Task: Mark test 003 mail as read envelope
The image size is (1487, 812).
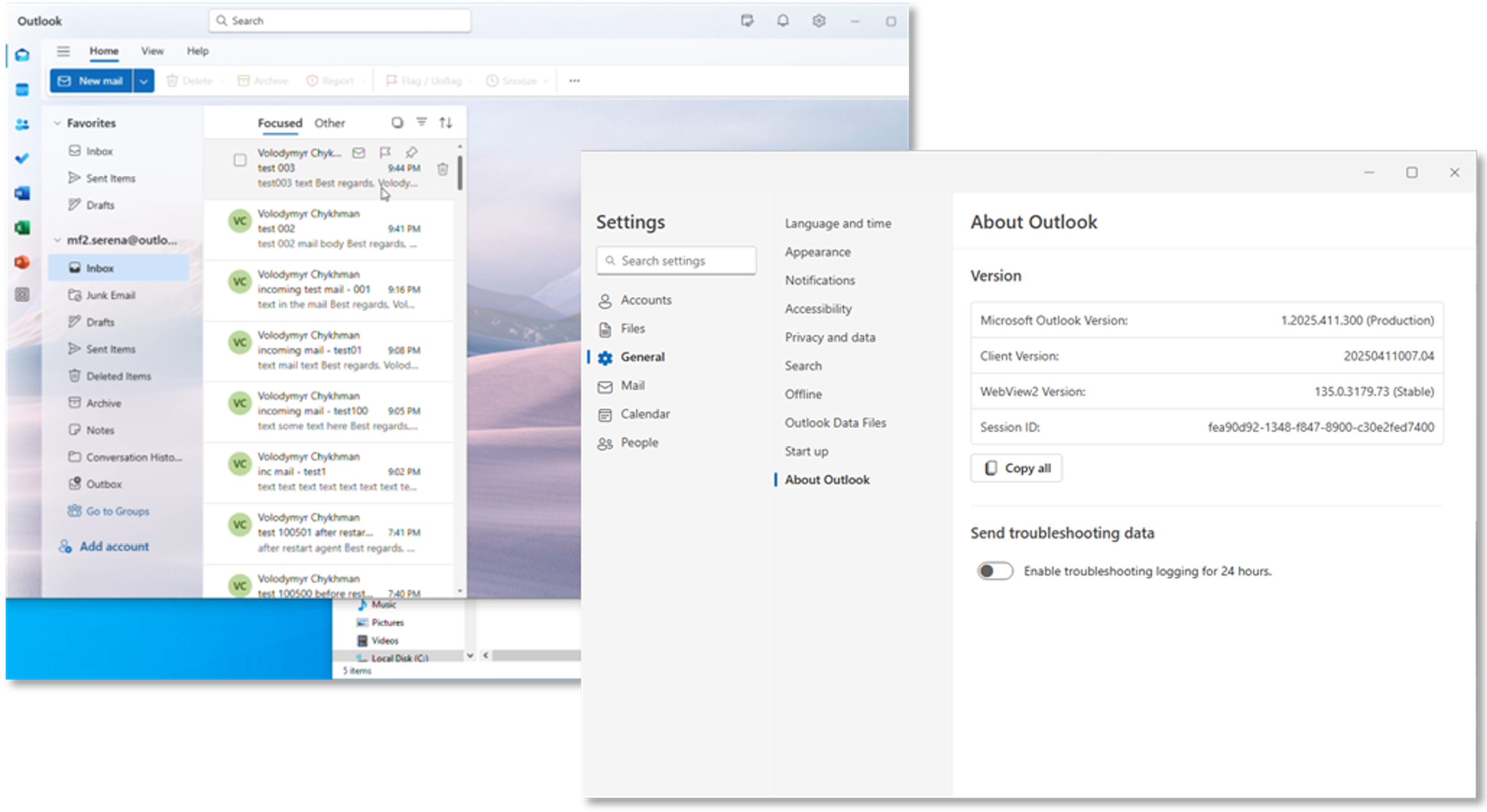Action: 359,153
